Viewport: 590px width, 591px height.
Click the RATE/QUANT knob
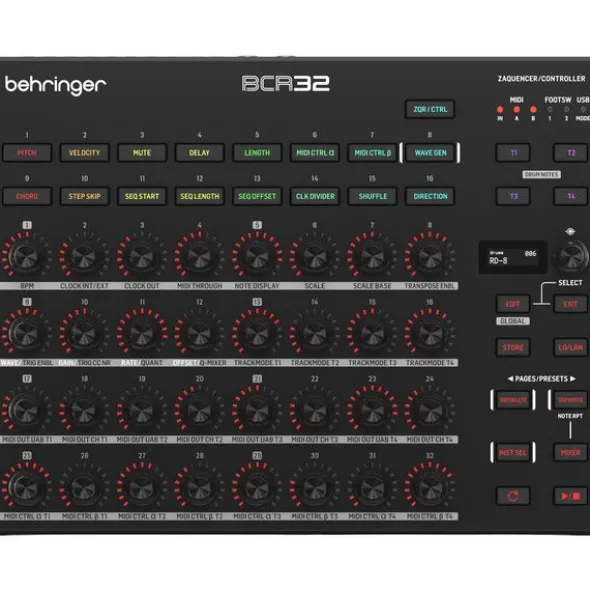pos(141,334)
